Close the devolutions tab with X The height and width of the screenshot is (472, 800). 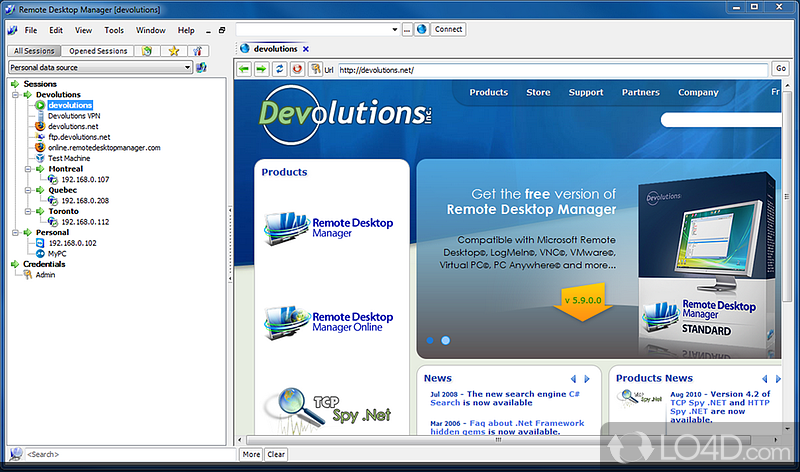pos(306,49)
